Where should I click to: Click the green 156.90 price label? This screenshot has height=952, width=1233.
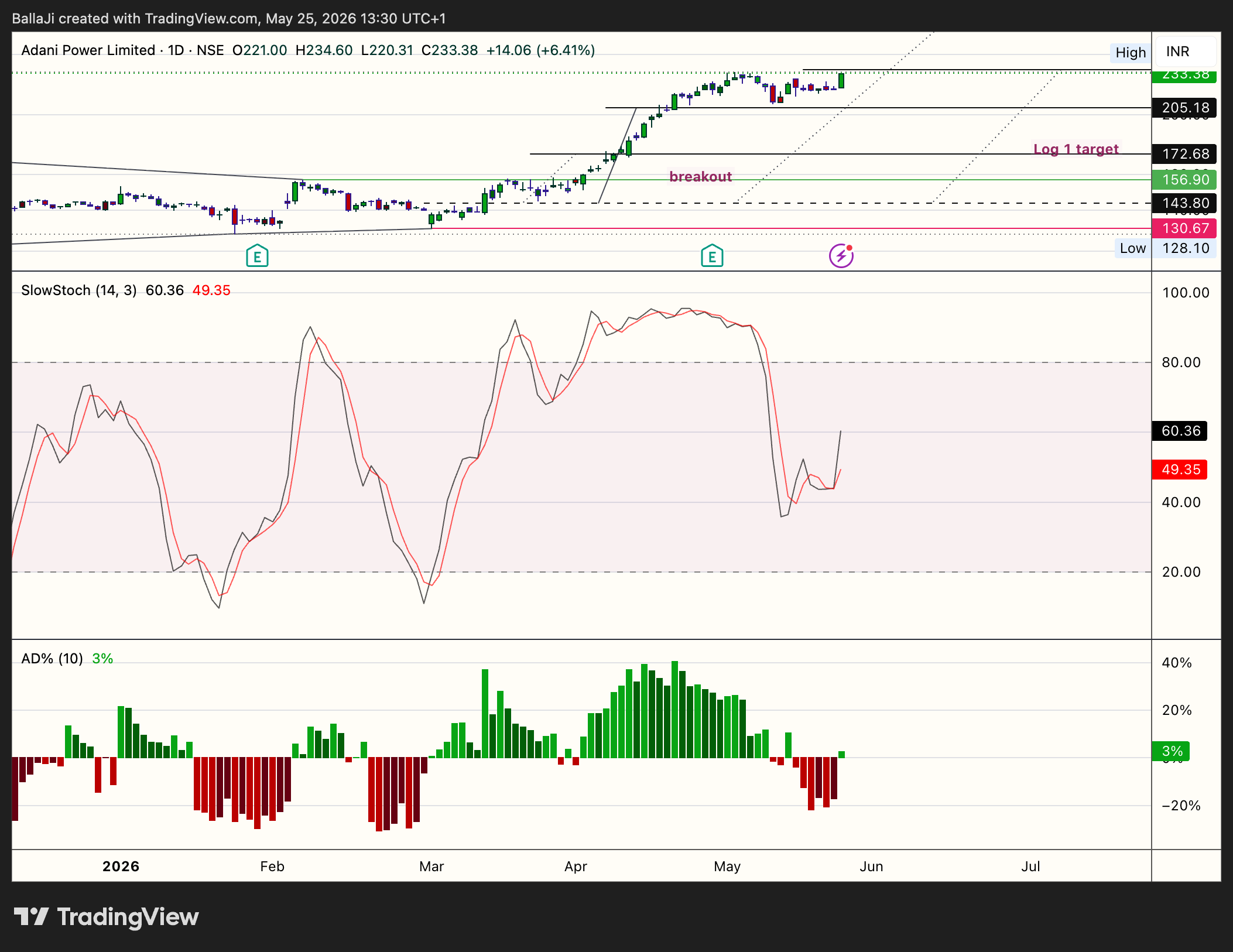point(1186,180)
